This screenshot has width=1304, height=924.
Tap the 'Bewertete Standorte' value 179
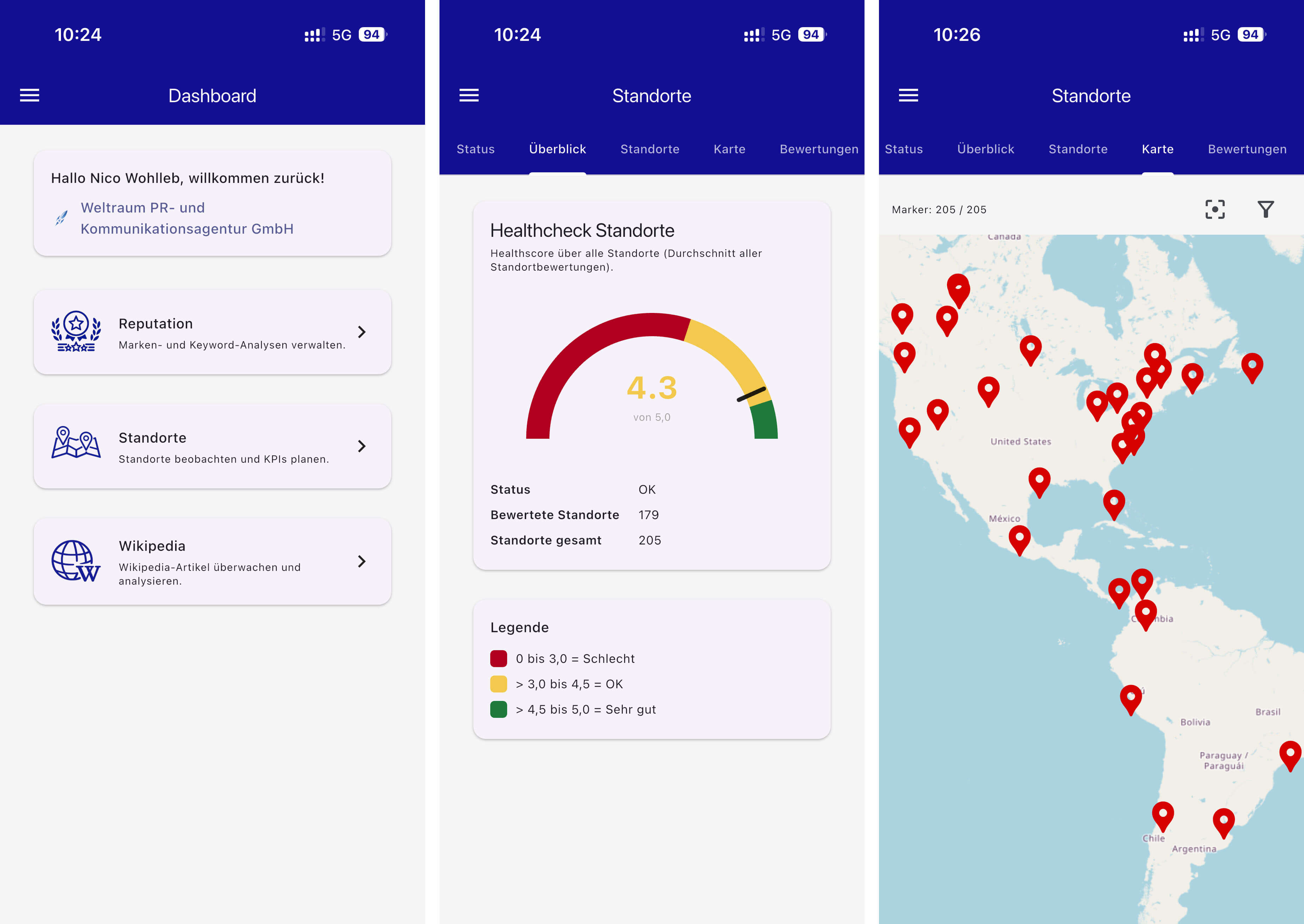(x=648, y=515)
